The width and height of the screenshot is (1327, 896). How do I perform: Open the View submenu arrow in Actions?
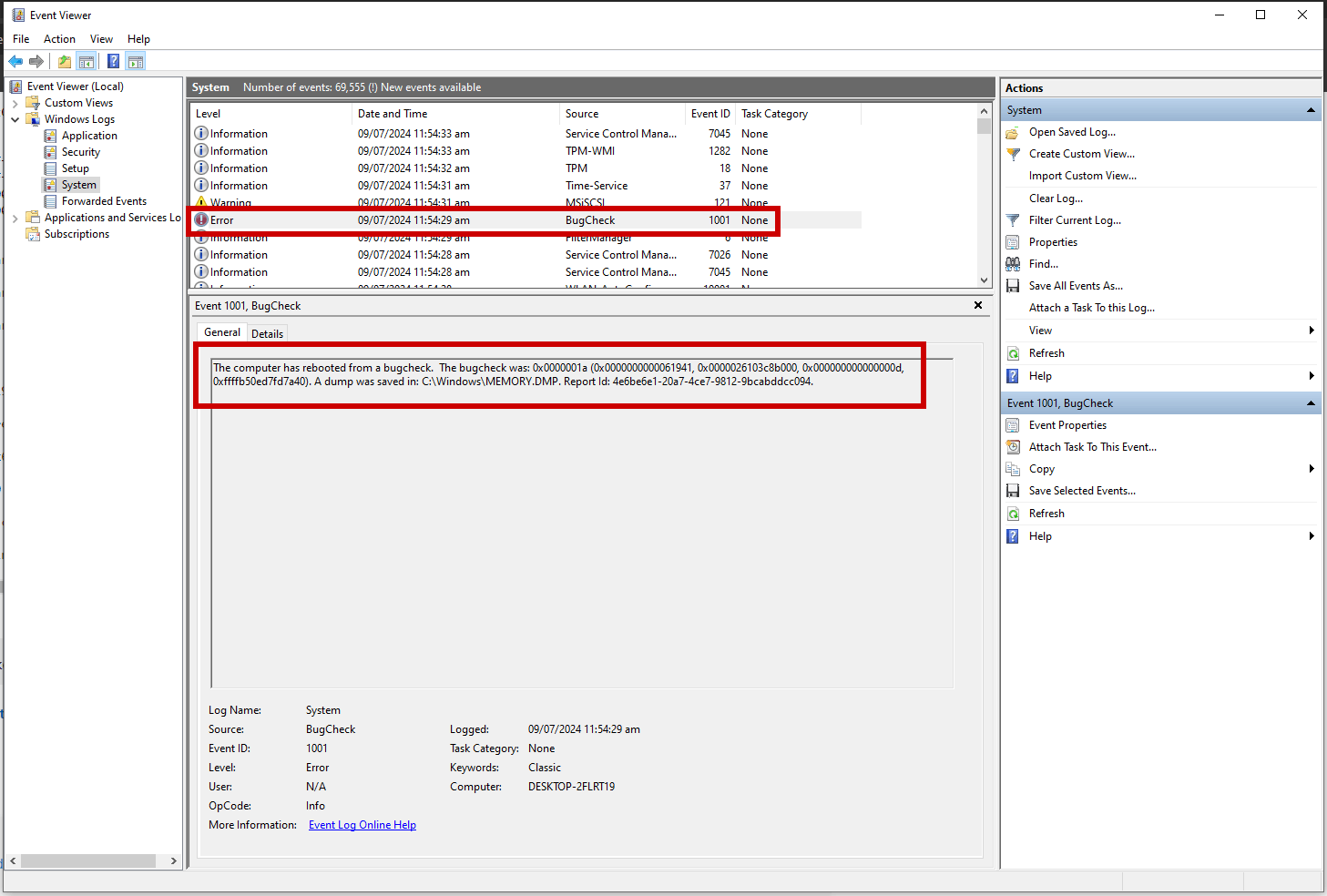click(x=1312, y=331)
